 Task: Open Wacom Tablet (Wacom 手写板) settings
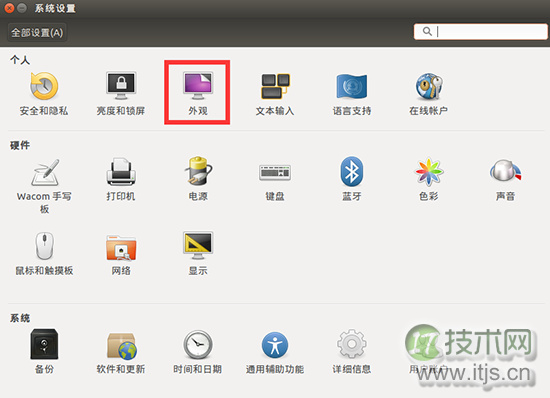point(44,186)
